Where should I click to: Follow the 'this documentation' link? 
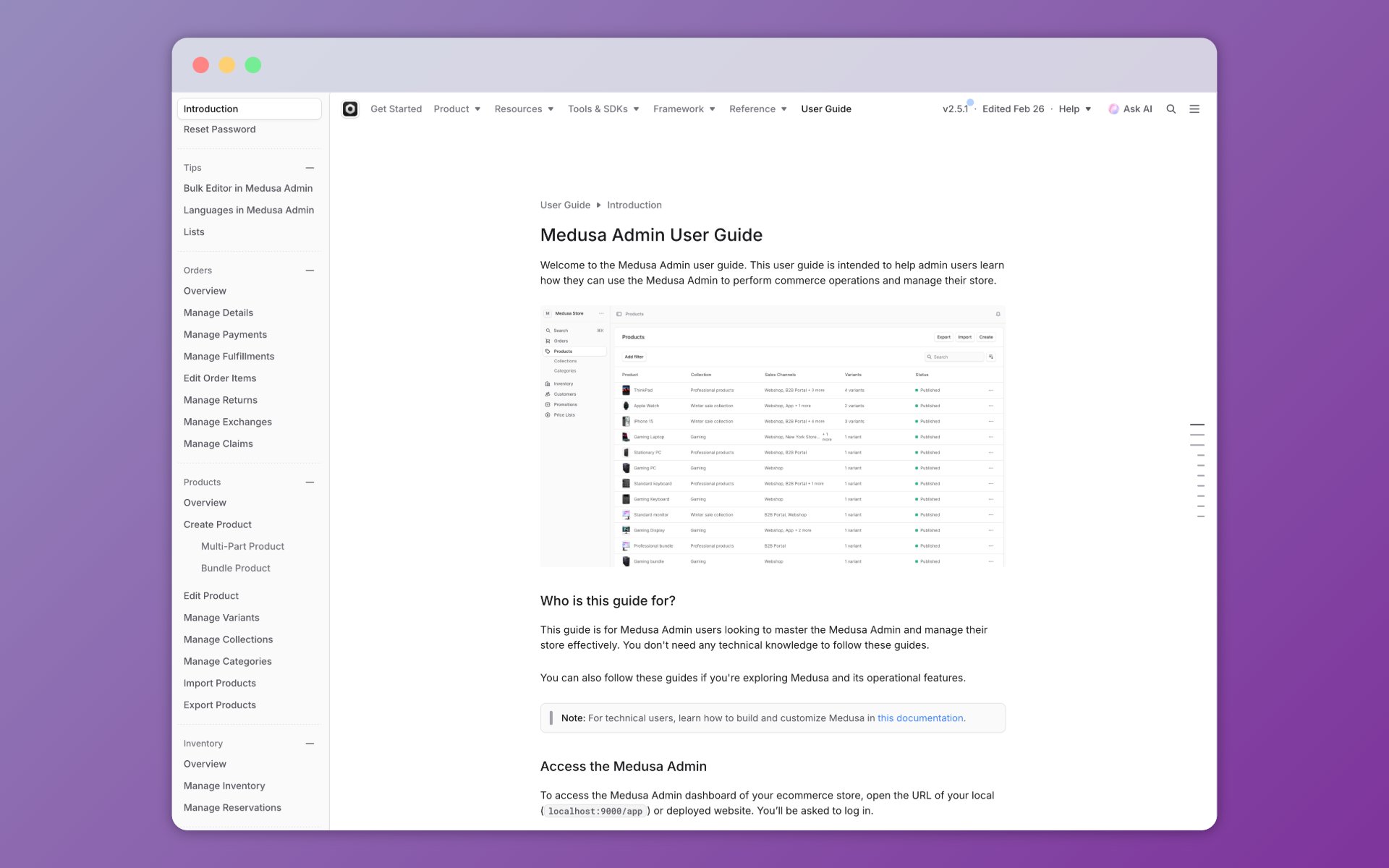tap(920, 718)
